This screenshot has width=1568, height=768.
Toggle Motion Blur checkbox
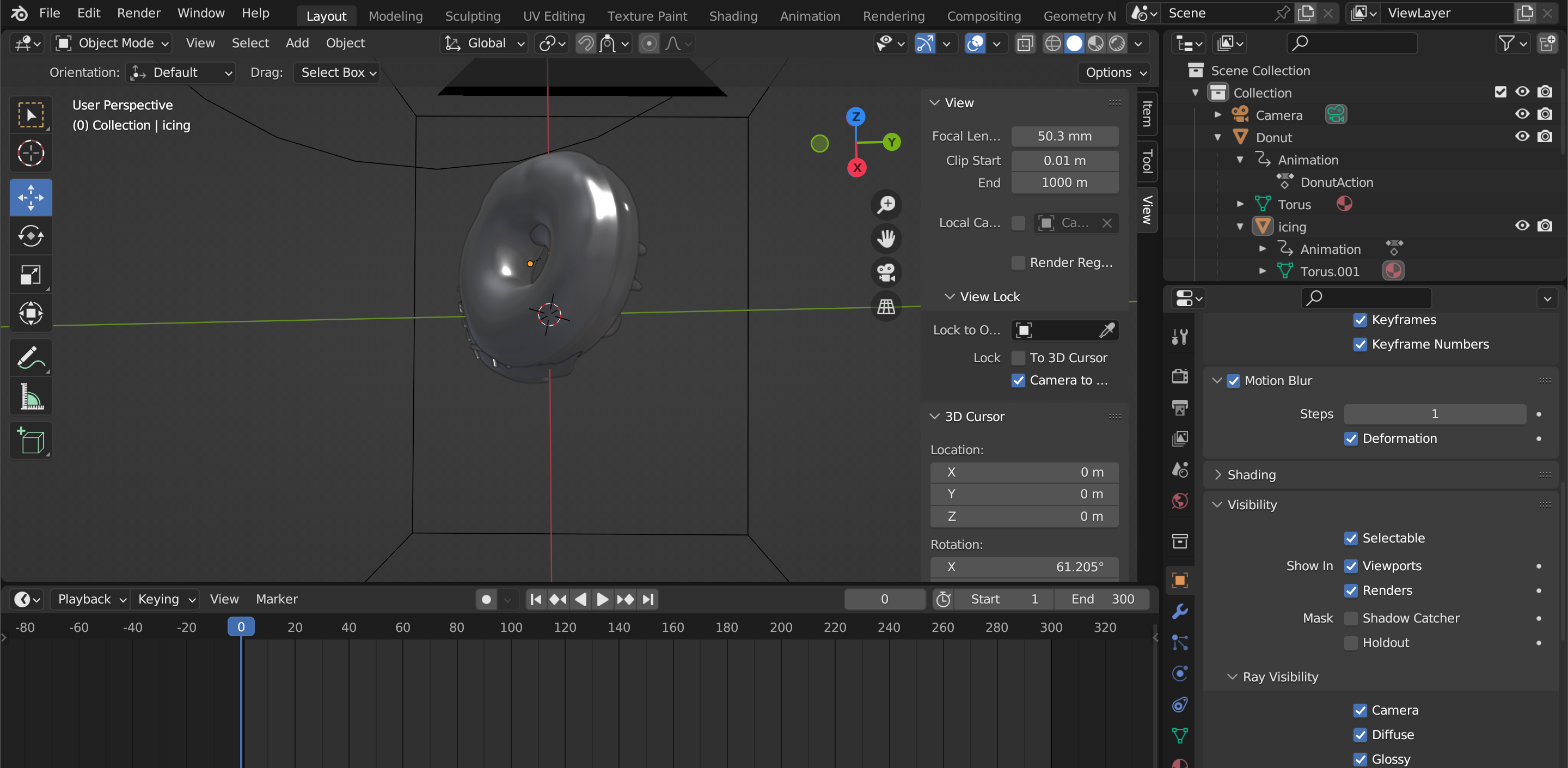(1233, 381)
